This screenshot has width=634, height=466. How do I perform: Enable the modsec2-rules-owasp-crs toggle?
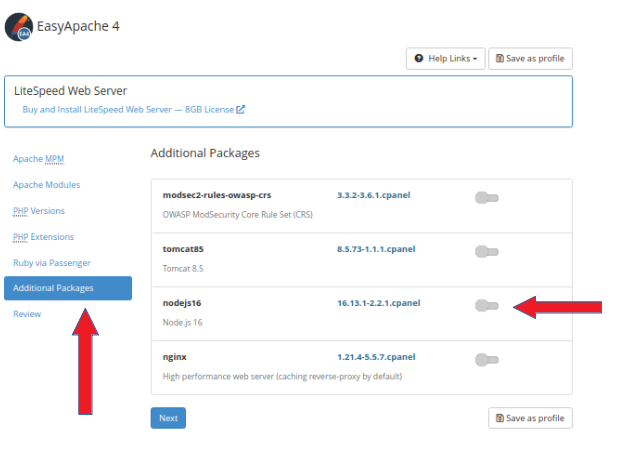[486, 198]
